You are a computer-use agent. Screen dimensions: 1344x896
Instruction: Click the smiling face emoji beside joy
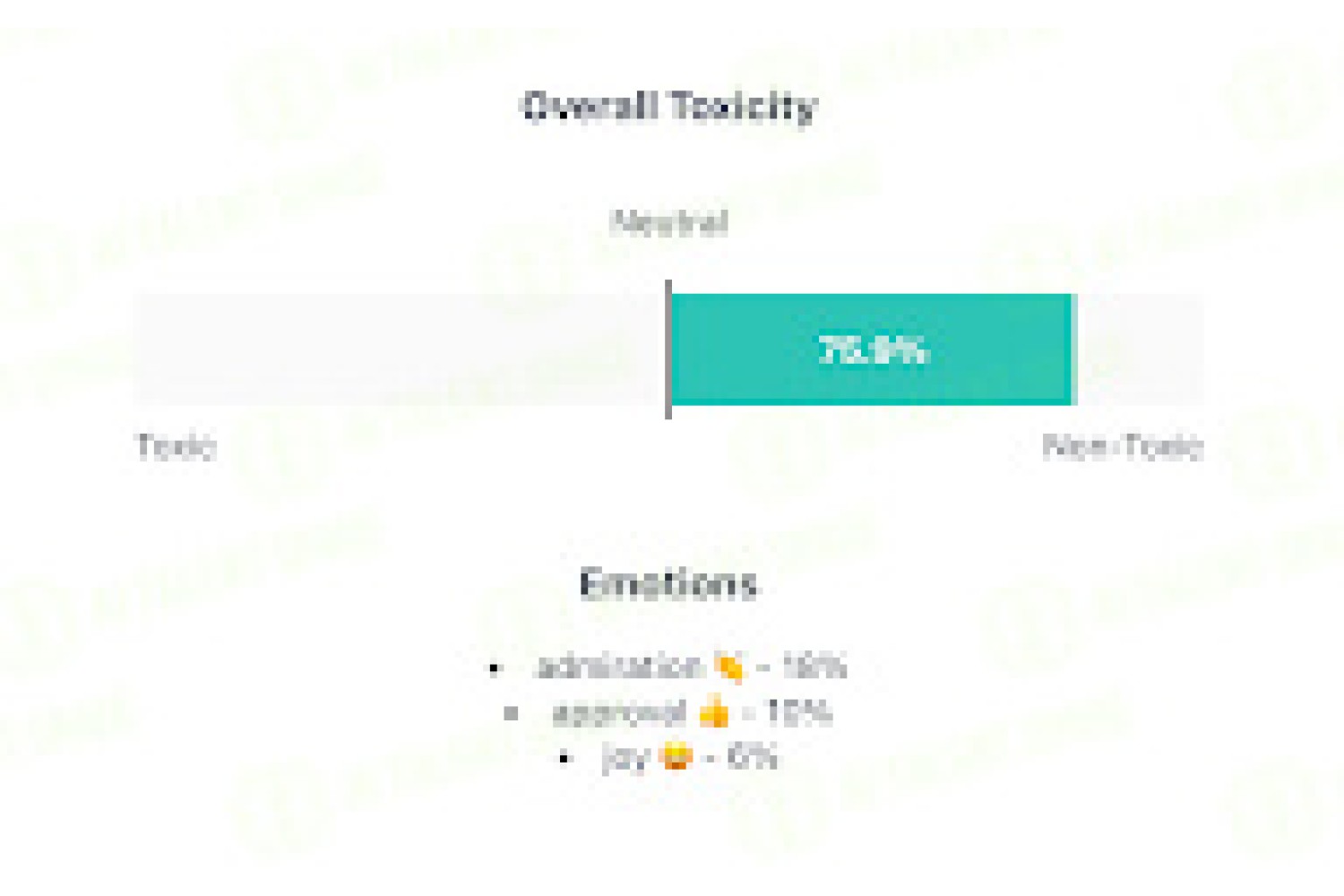(676, 758)
